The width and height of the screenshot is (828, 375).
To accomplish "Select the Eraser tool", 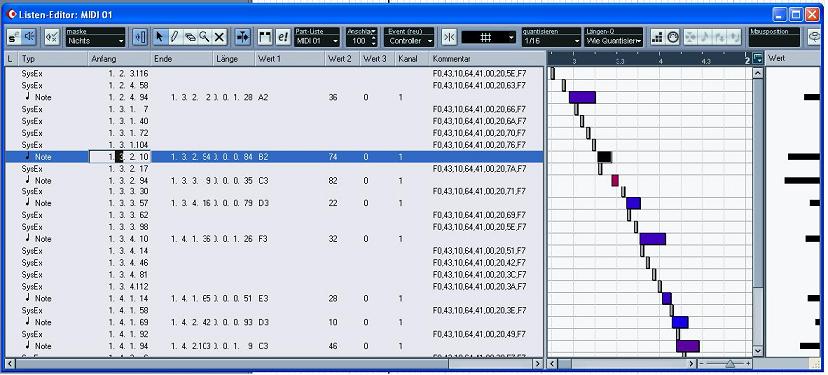I will coord(190,37).
